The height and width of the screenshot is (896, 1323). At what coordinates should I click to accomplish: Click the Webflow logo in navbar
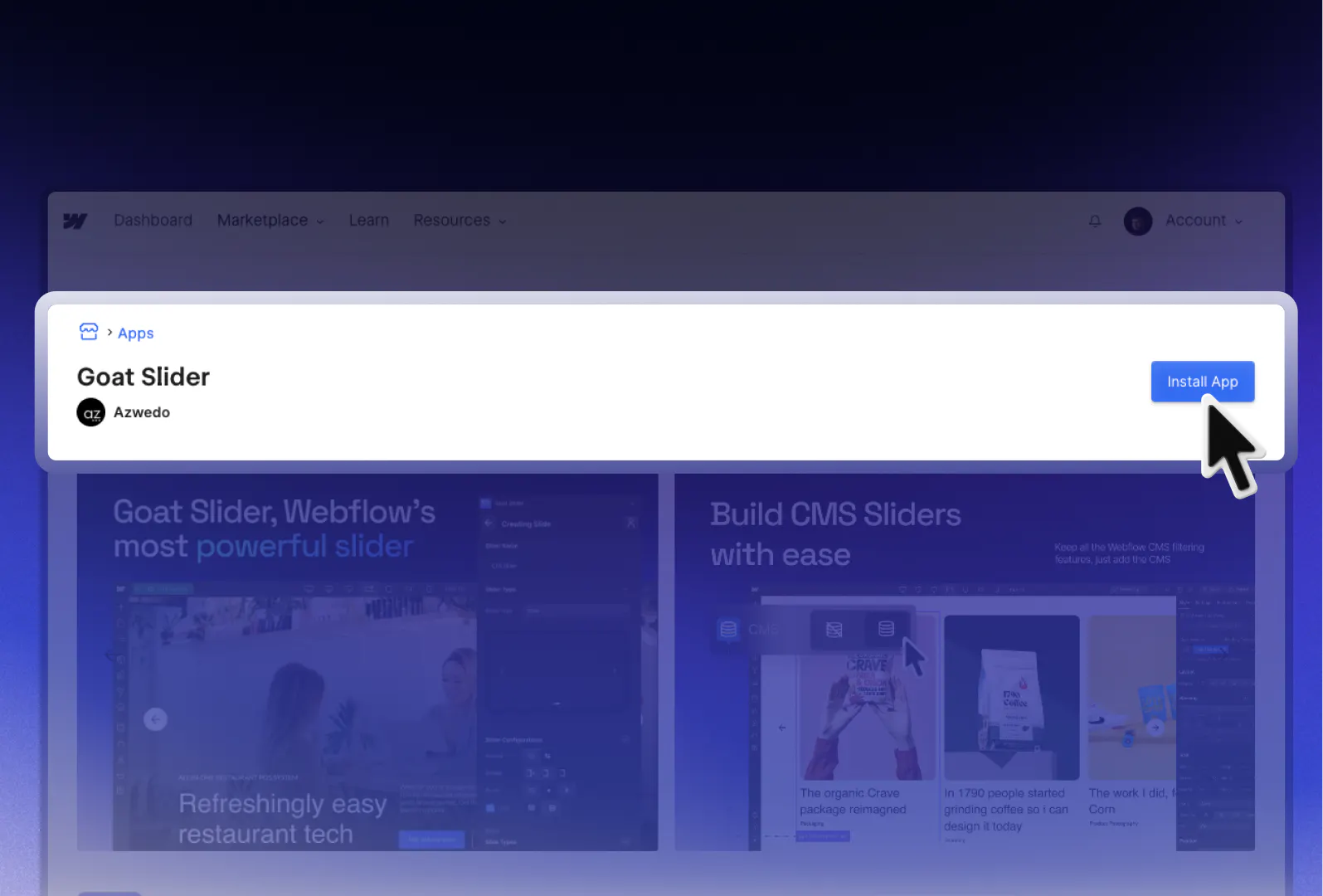click(75, 221)
